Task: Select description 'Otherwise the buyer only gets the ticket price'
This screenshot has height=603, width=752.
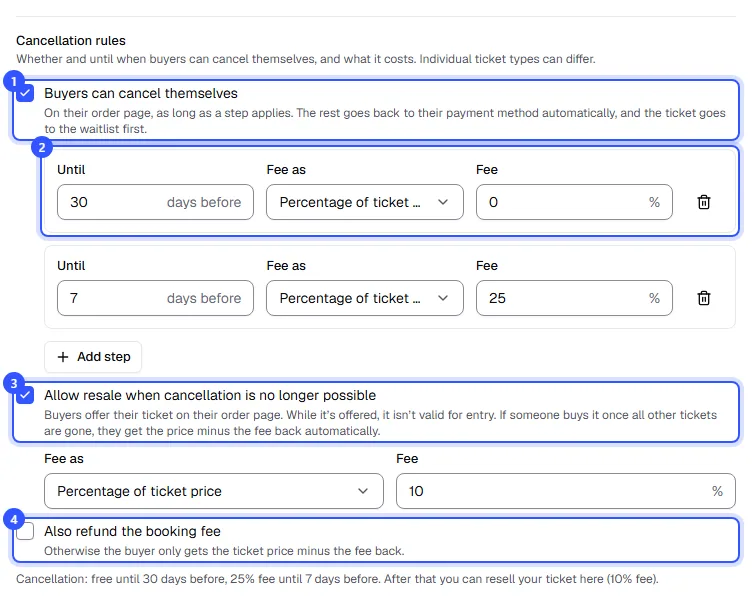Action: click(x=224, y=551)
